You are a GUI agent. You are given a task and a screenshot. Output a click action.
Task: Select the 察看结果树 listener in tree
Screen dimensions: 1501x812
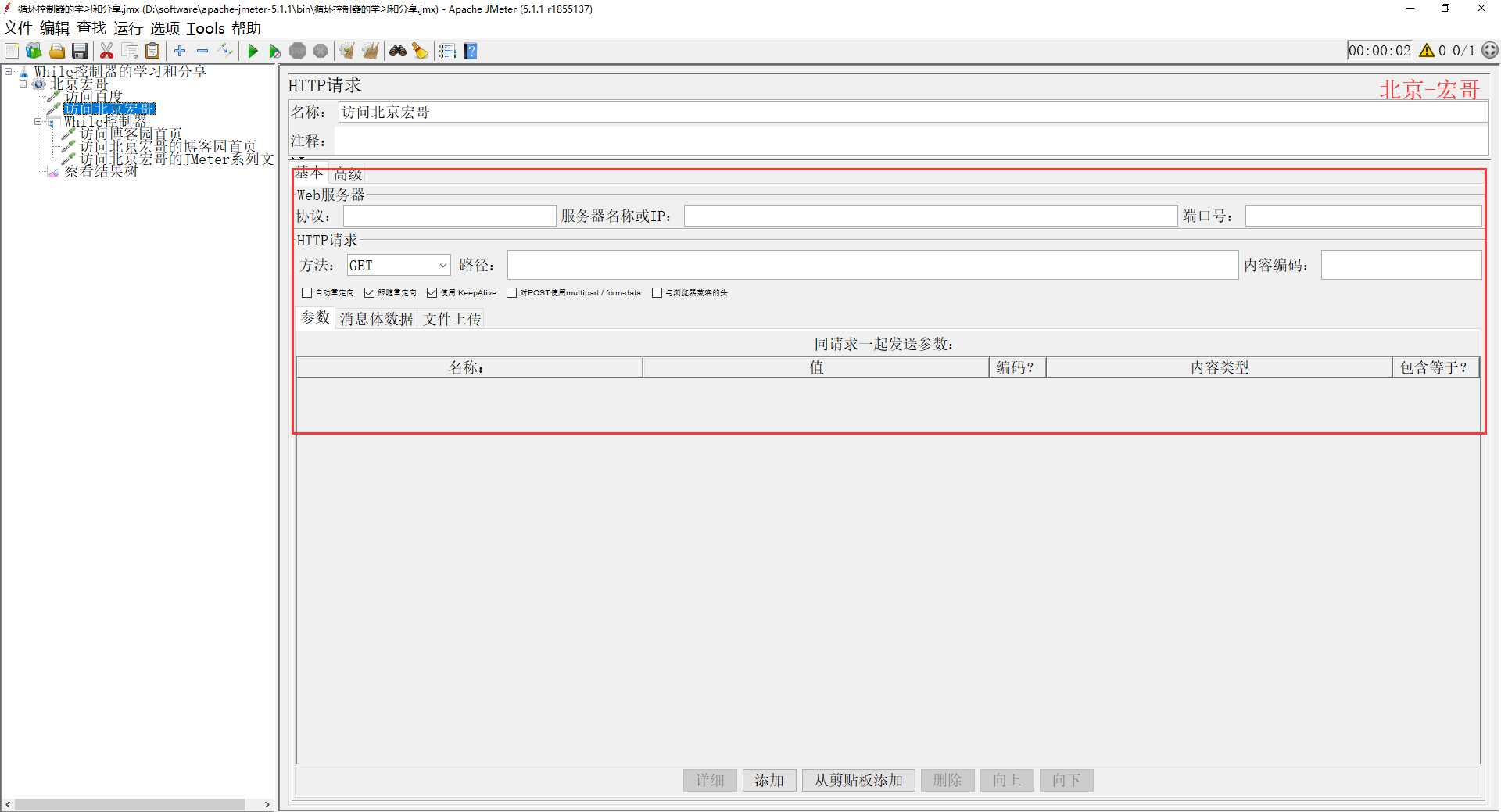[x=101, y=171]
